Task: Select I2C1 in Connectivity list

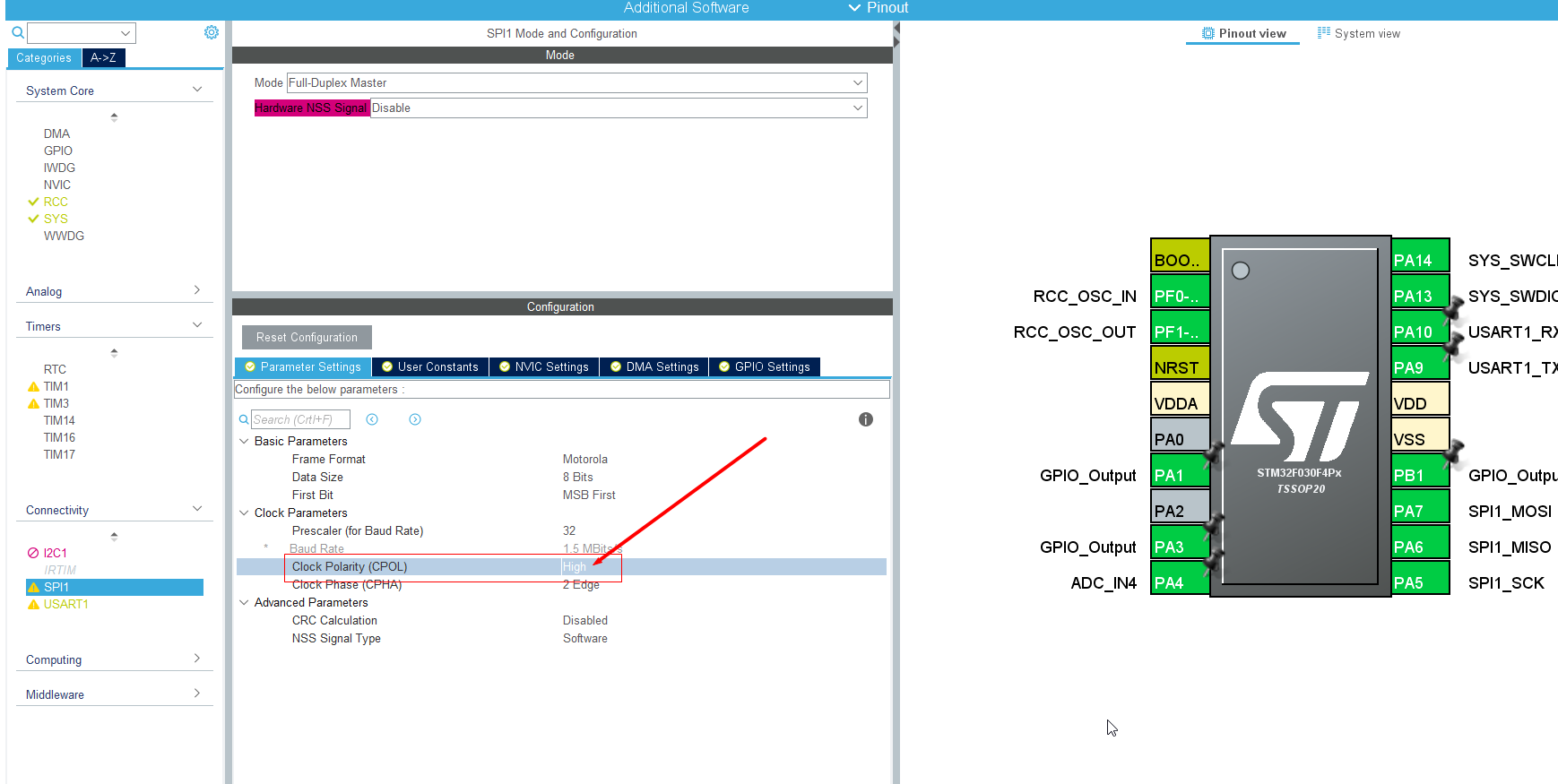Action: point(55,553)
